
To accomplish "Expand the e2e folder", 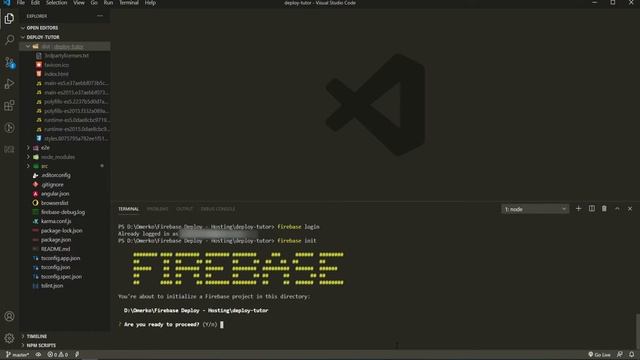I will click(28, 148).
